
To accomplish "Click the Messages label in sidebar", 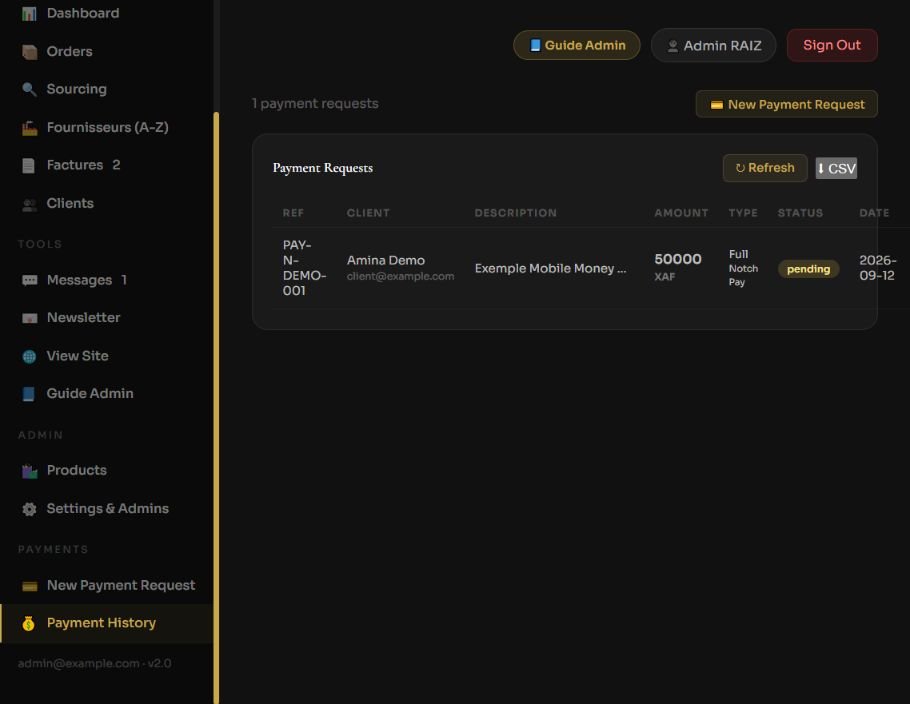I will (x=80, y=280).
